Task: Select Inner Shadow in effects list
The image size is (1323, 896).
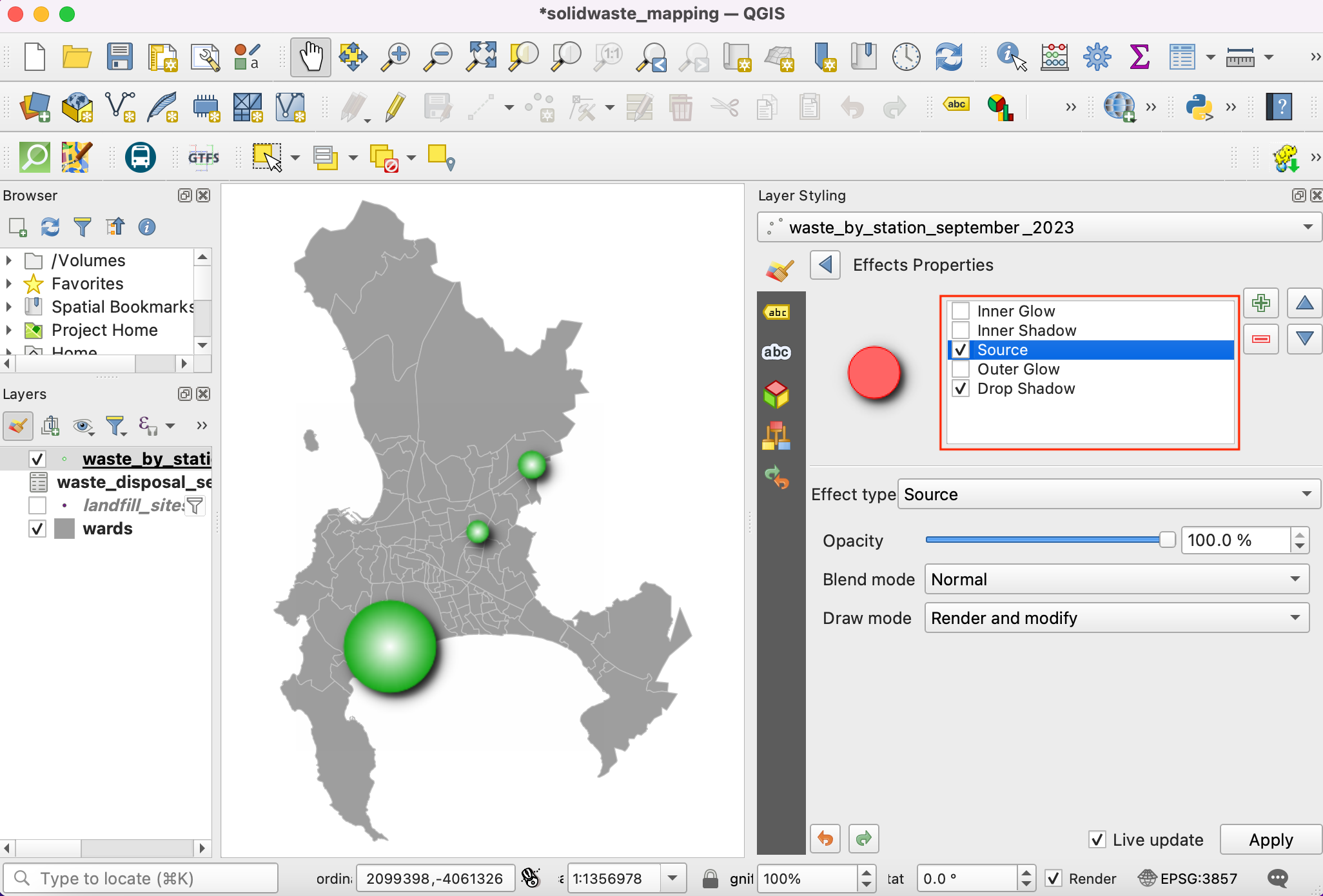Action: pyautogui.click(x=1026, y=331)
